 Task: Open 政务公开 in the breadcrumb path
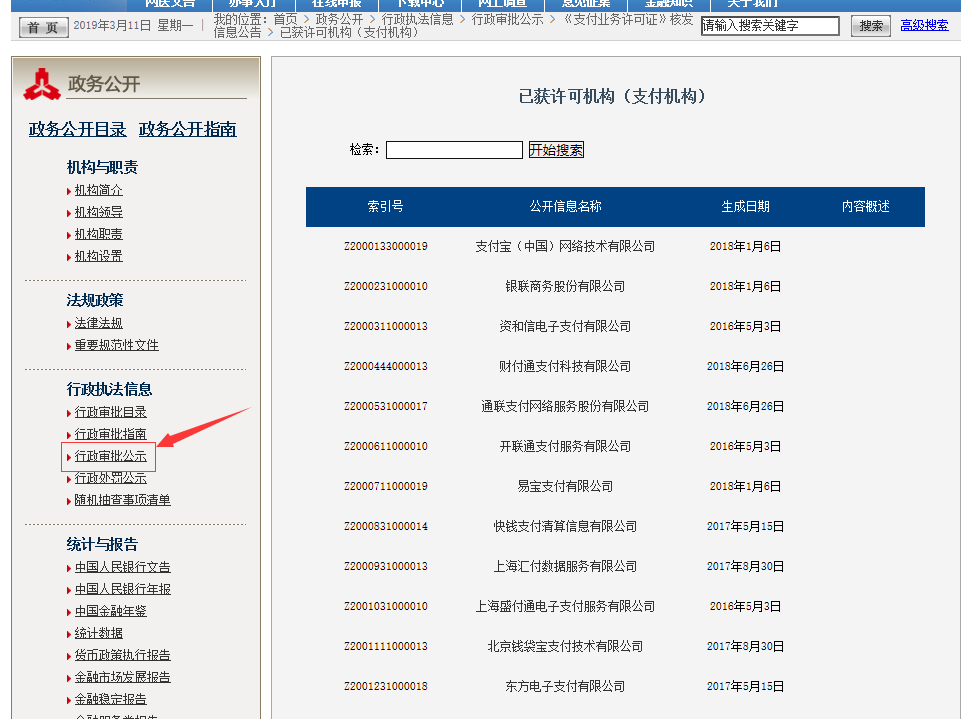[339, 20]
